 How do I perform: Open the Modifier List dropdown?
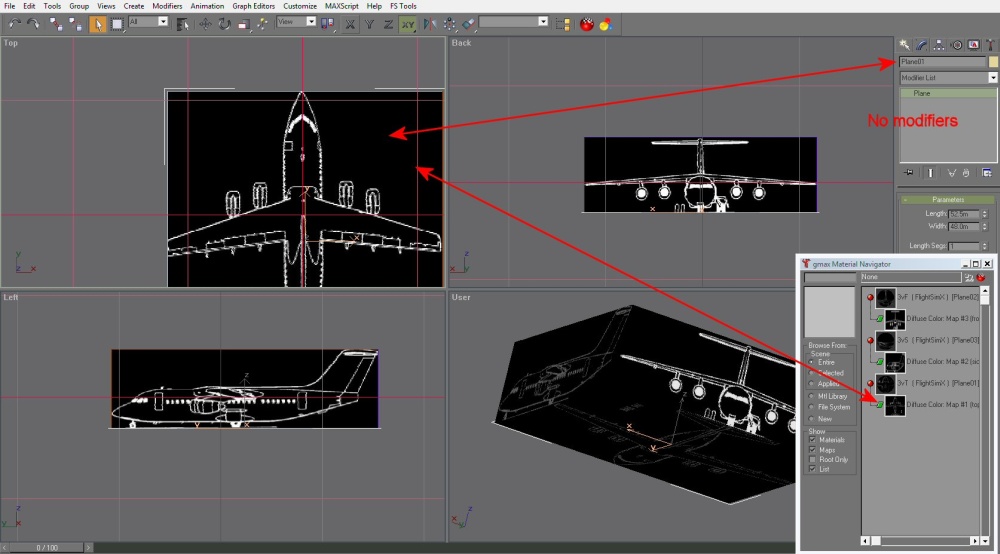(x=993, y=77)
